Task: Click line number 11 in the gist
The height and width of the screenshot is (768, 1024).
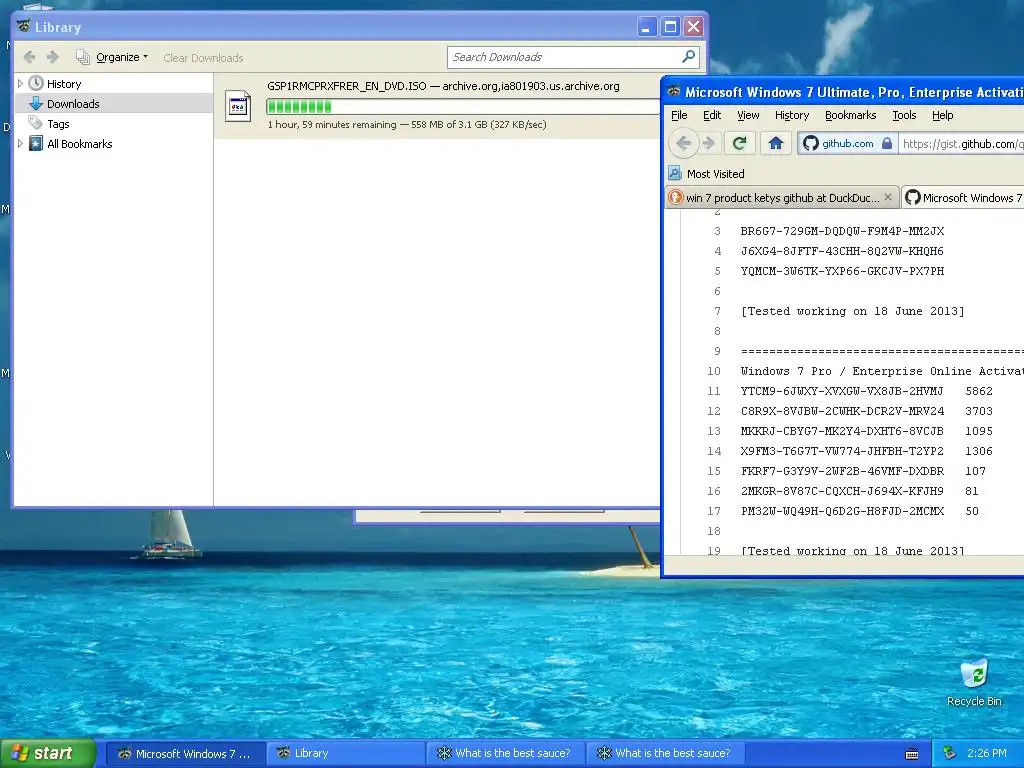Action: coord(714,391)
